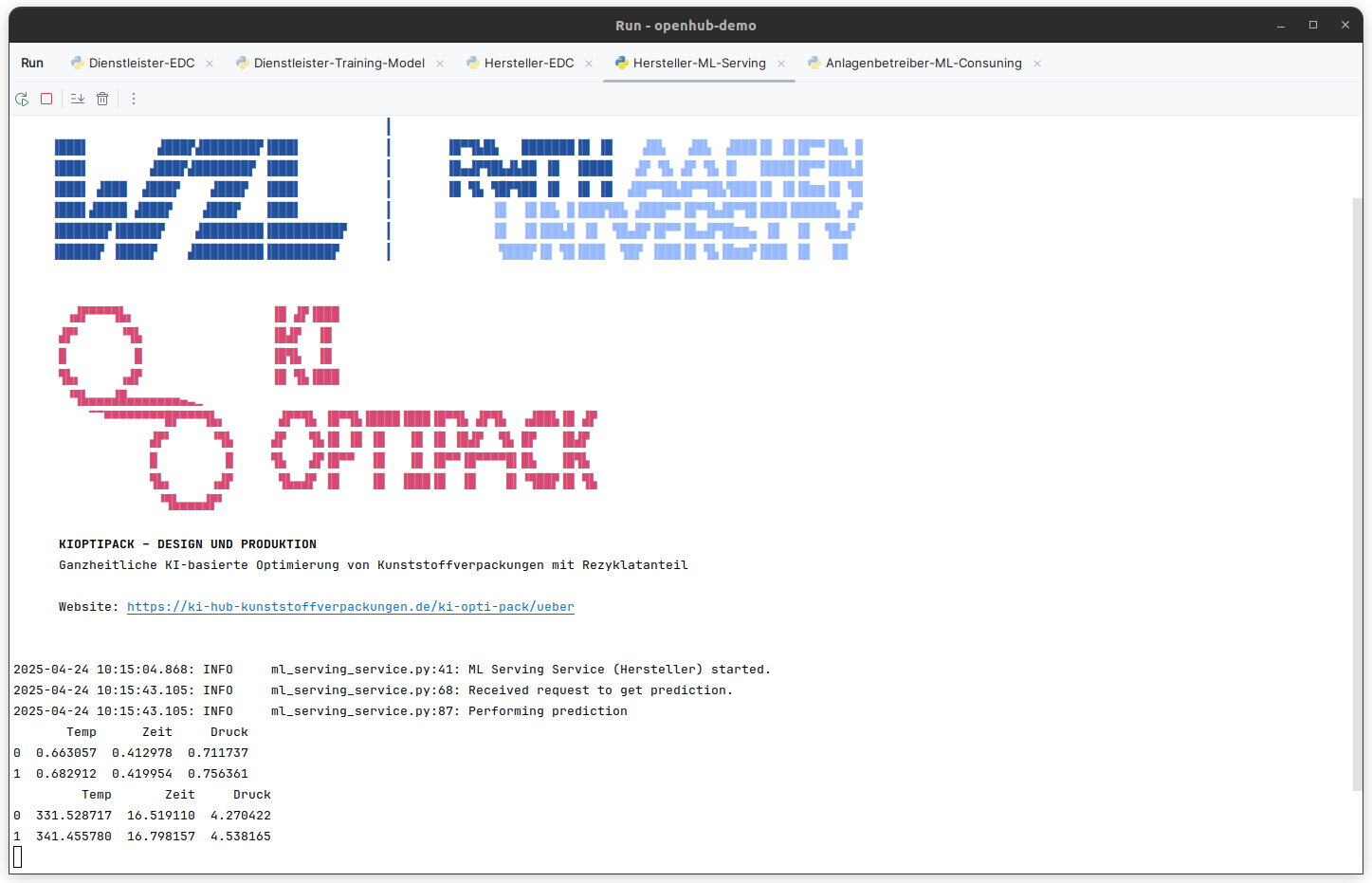1372x883 pixels.
Task: Close the Dienstleister-Training-Model tab
Action: click(440, 64)
